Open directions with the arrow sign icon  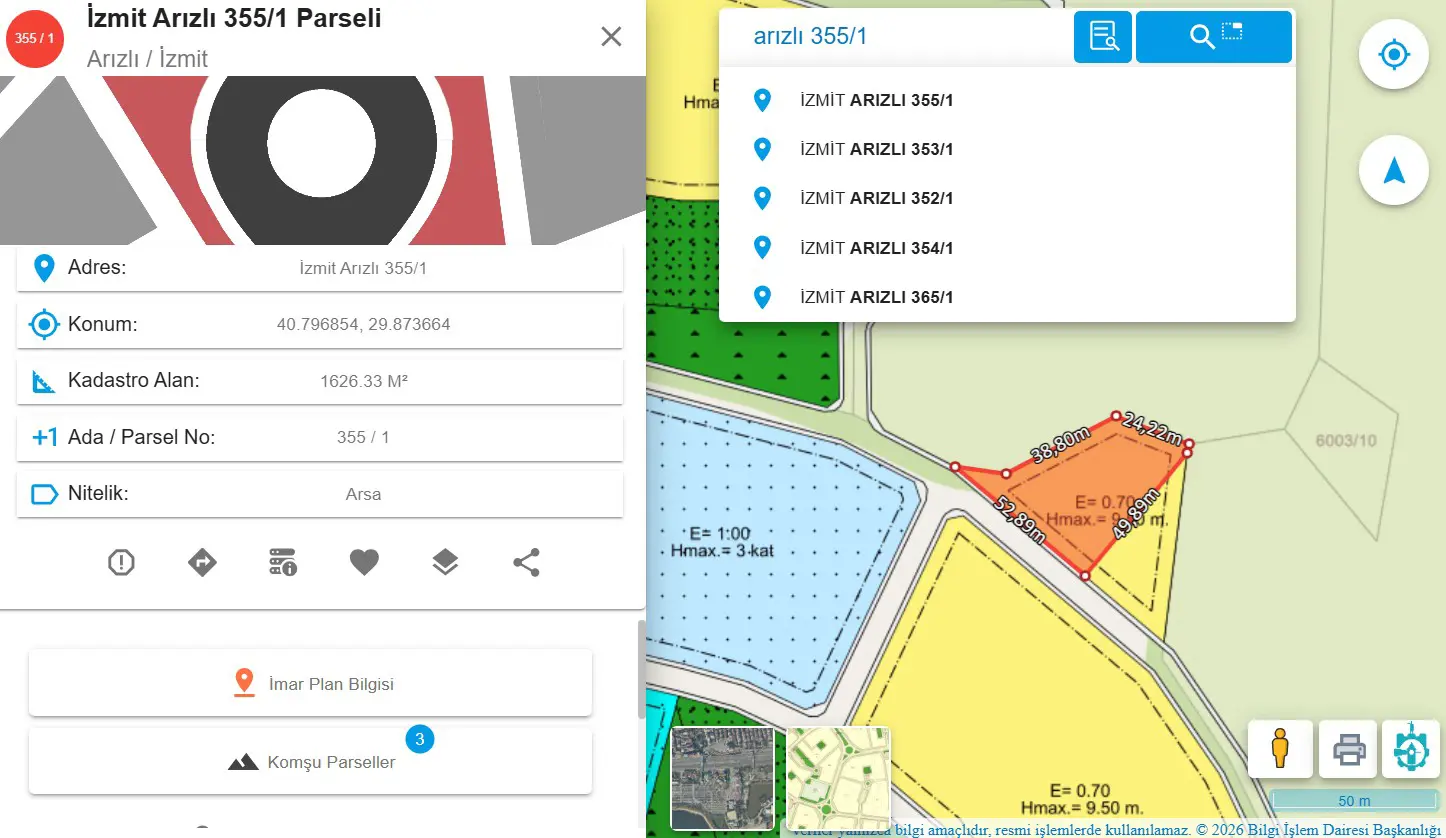coord(202,563)
